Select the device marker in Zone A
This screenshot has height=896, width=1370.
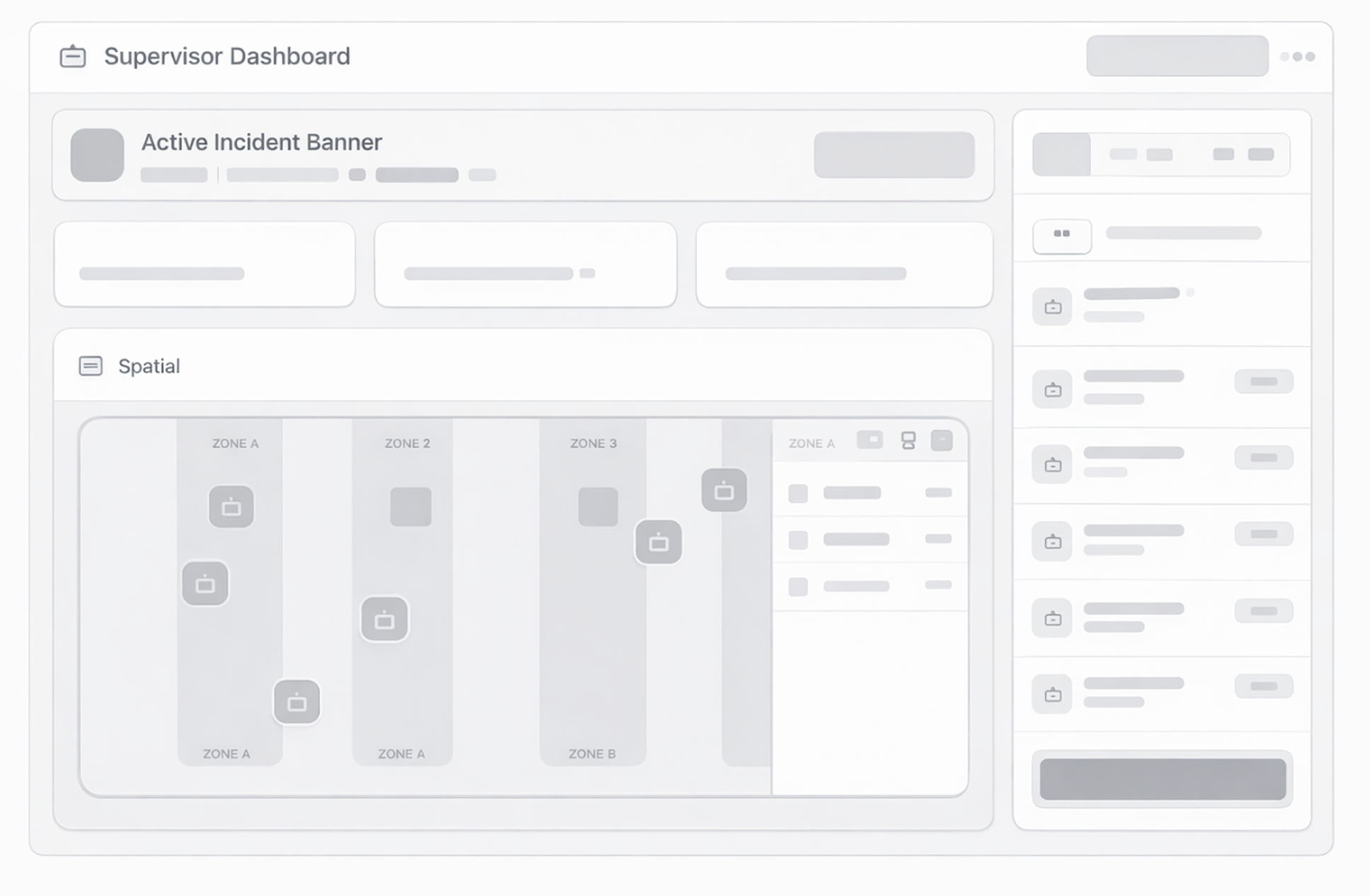pos(233,507)
